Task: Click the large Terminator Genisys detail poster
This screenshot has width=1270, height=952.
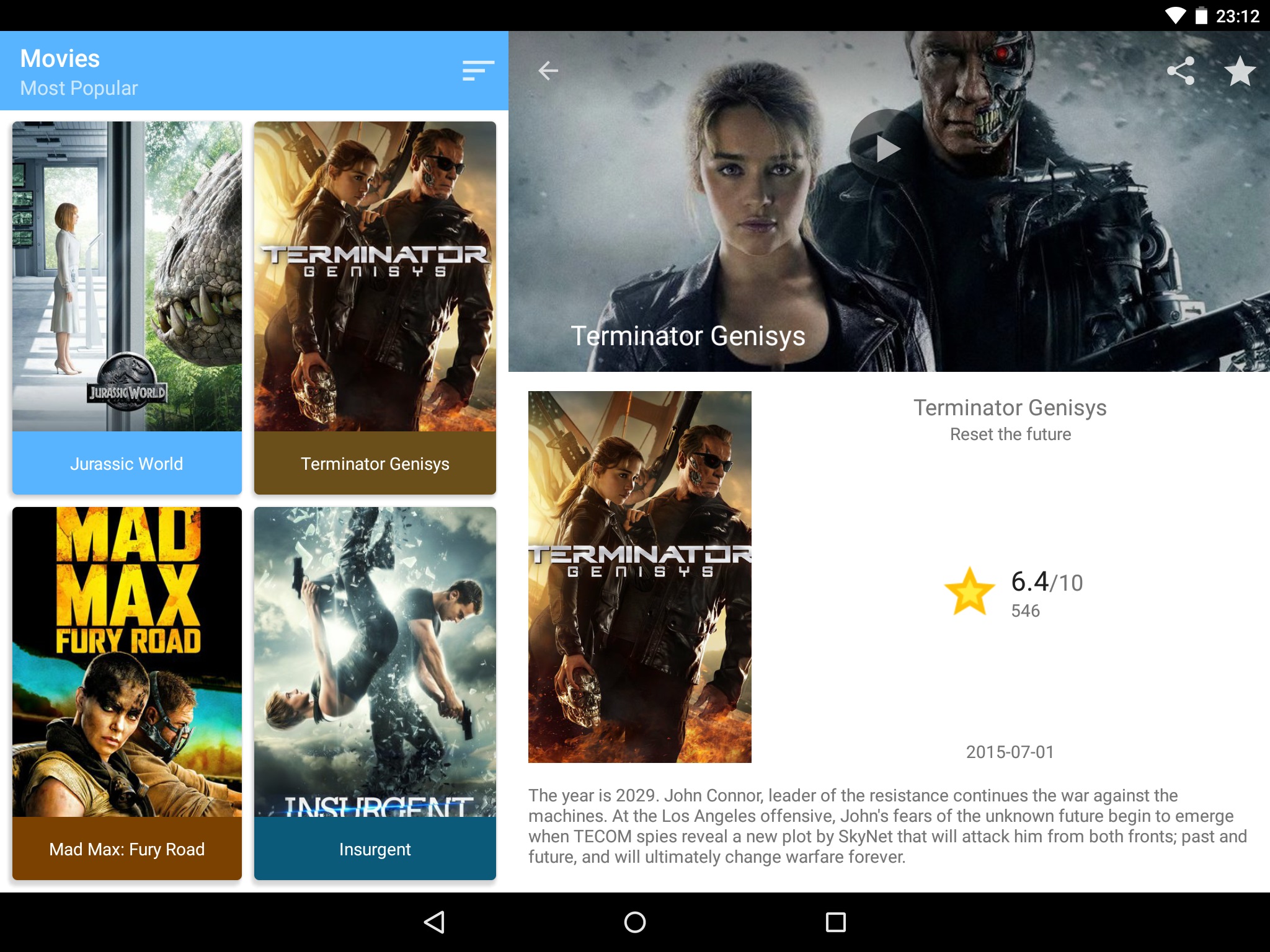Action: point(639,576)
